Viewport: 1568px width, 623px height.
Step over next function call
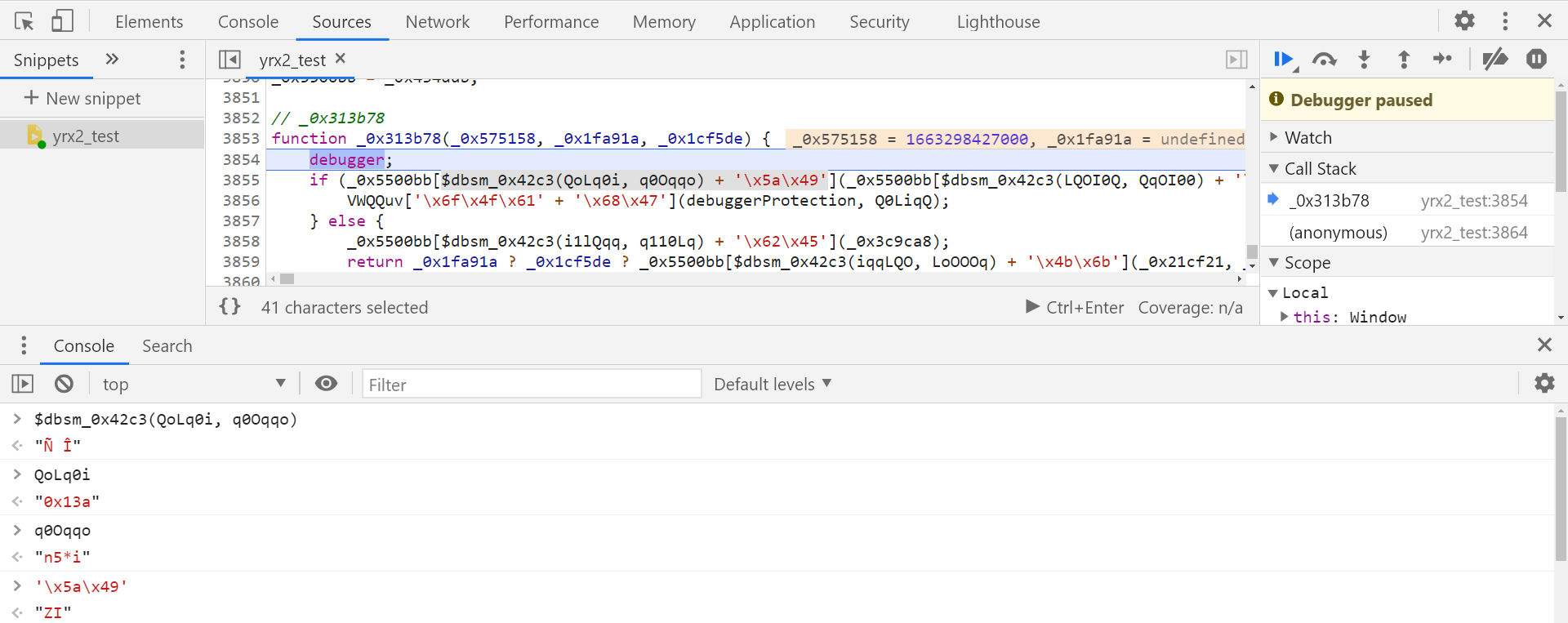pyautogui.click(x=1324, y=59)
